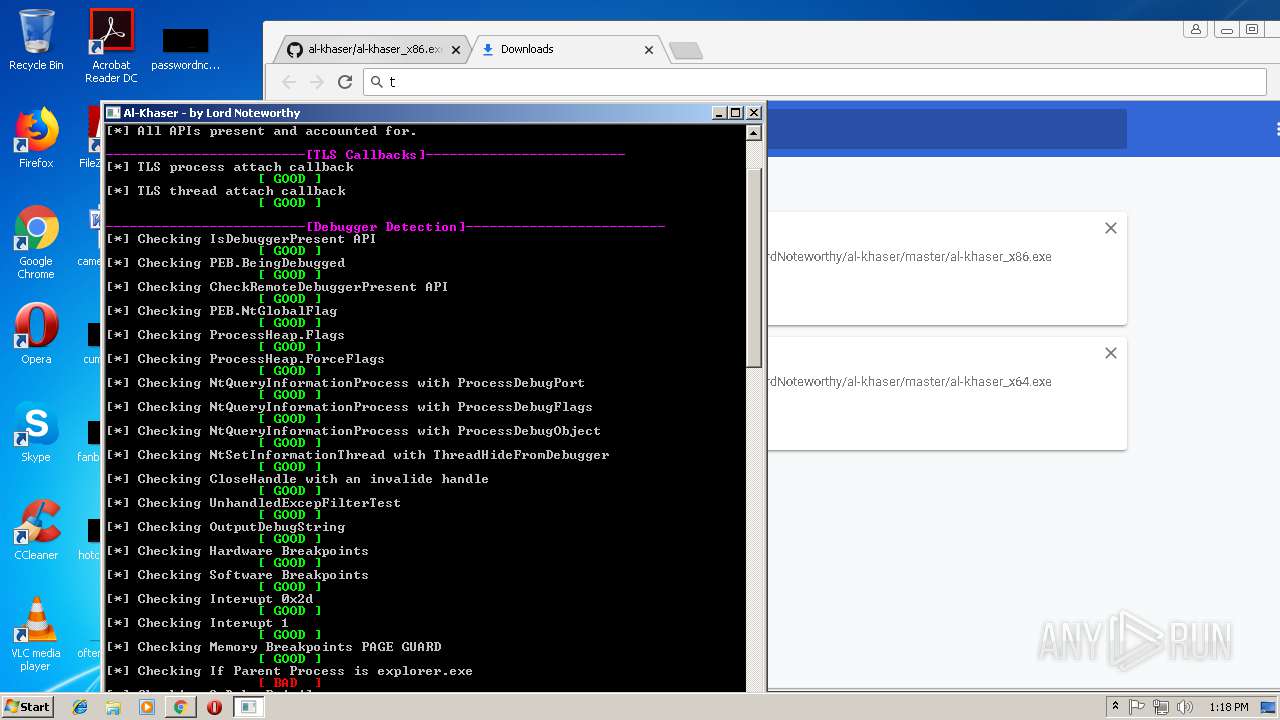Screen dimensions: 1280x720
Task: Open Windows Media Player from the taskbar
Action: [147, 707]
